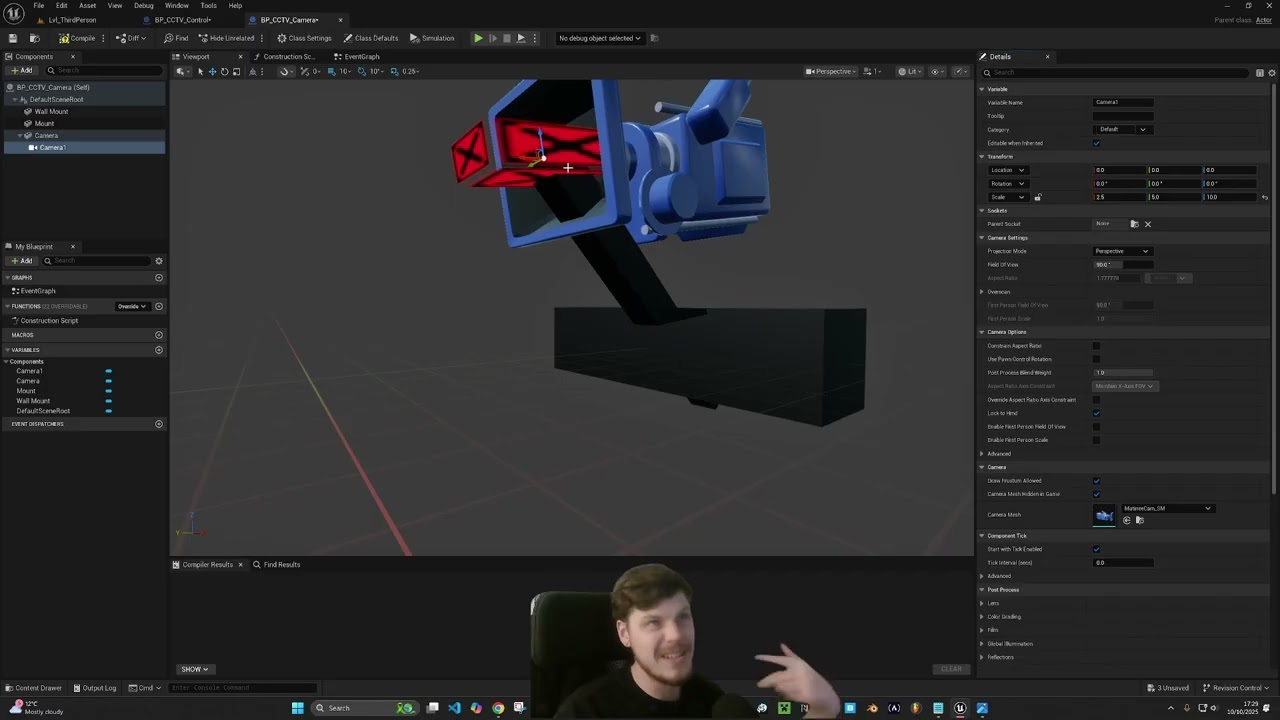The width and height of the screenshot is (1280, 720).
Task: Switch to the BP_CCTV_Control tab
Action: pyautogui.click(x=182, y=20)
